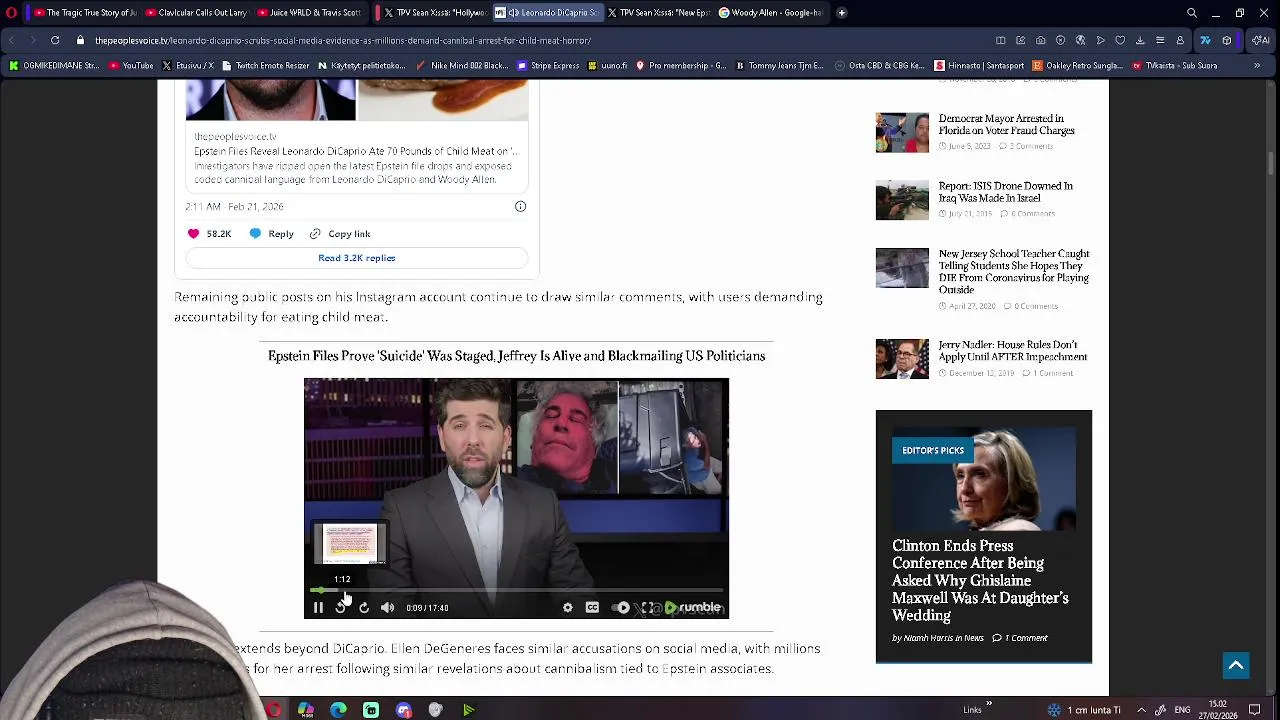Image resolution: width=1280 pixels, height=720 pixels.
Task: Back to top arrow button
Action: click(1236, 666)
